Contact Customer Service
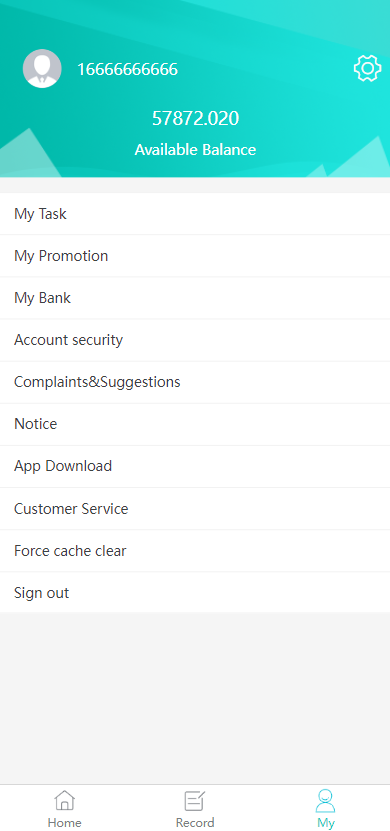 (x=195, y=509)
